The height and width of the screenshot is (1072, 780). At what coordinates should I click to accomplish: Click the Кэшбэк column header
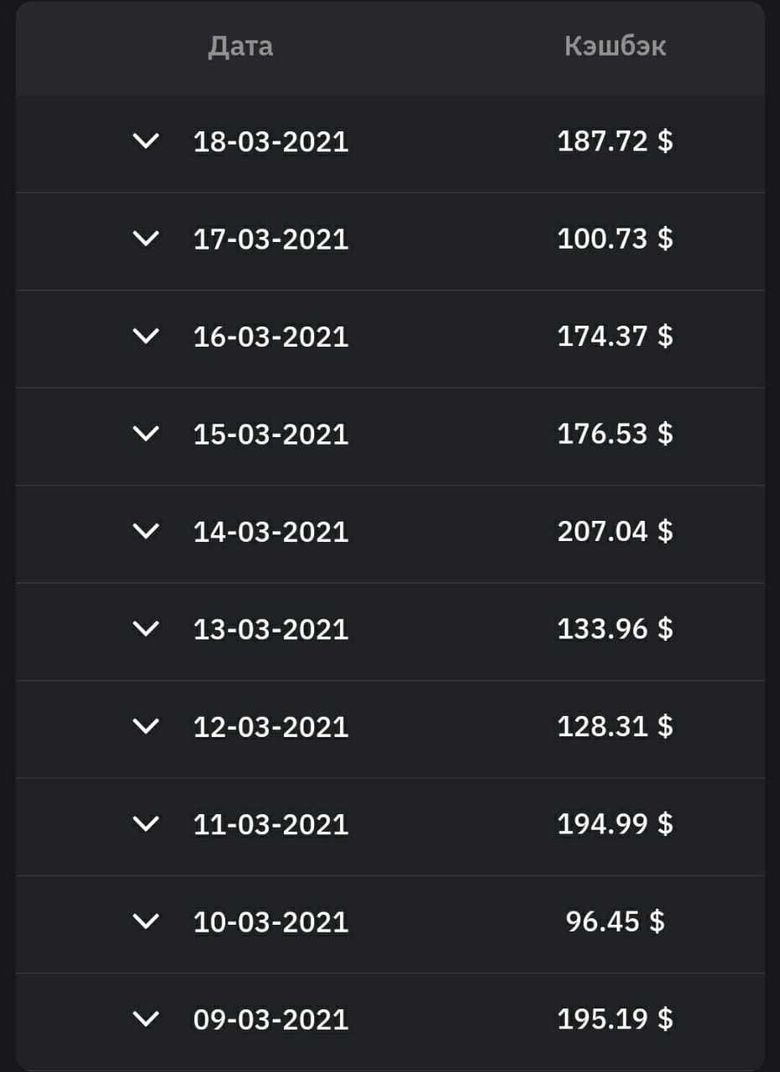[x=615, y=46]
